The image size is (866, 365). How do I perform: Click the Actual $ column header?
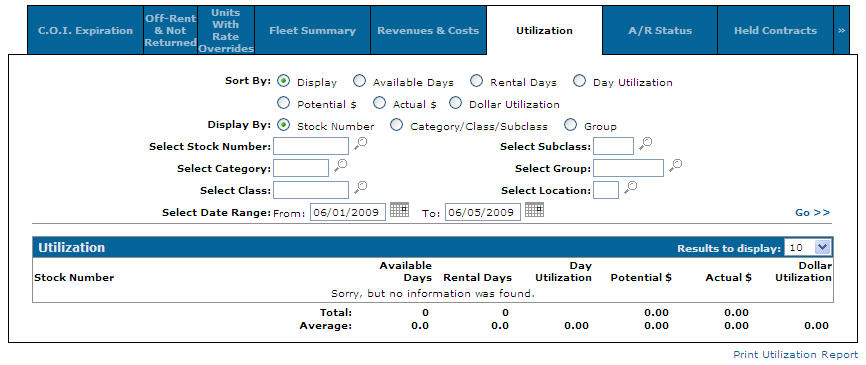pyautogui.click(x=728, y=278)
